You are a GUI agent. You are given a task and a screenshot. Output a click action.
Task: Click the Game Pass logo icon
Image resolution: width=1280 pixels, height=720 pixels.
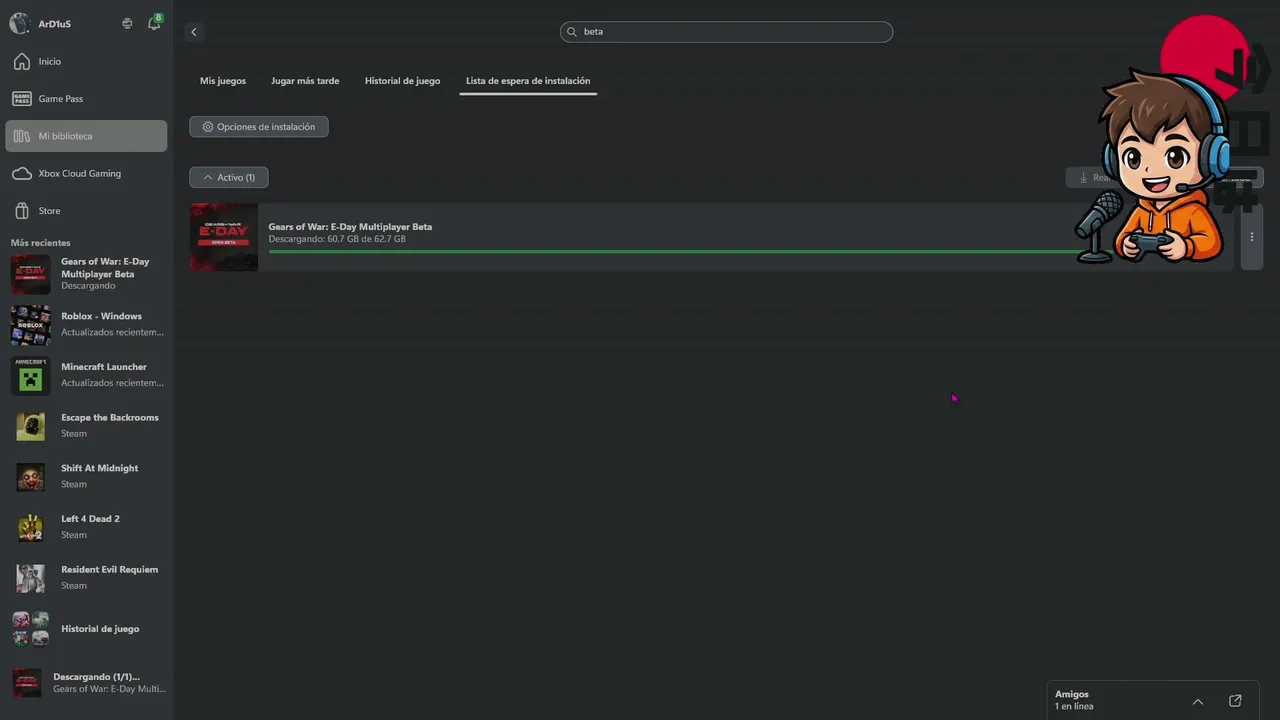tap(21, 99)
